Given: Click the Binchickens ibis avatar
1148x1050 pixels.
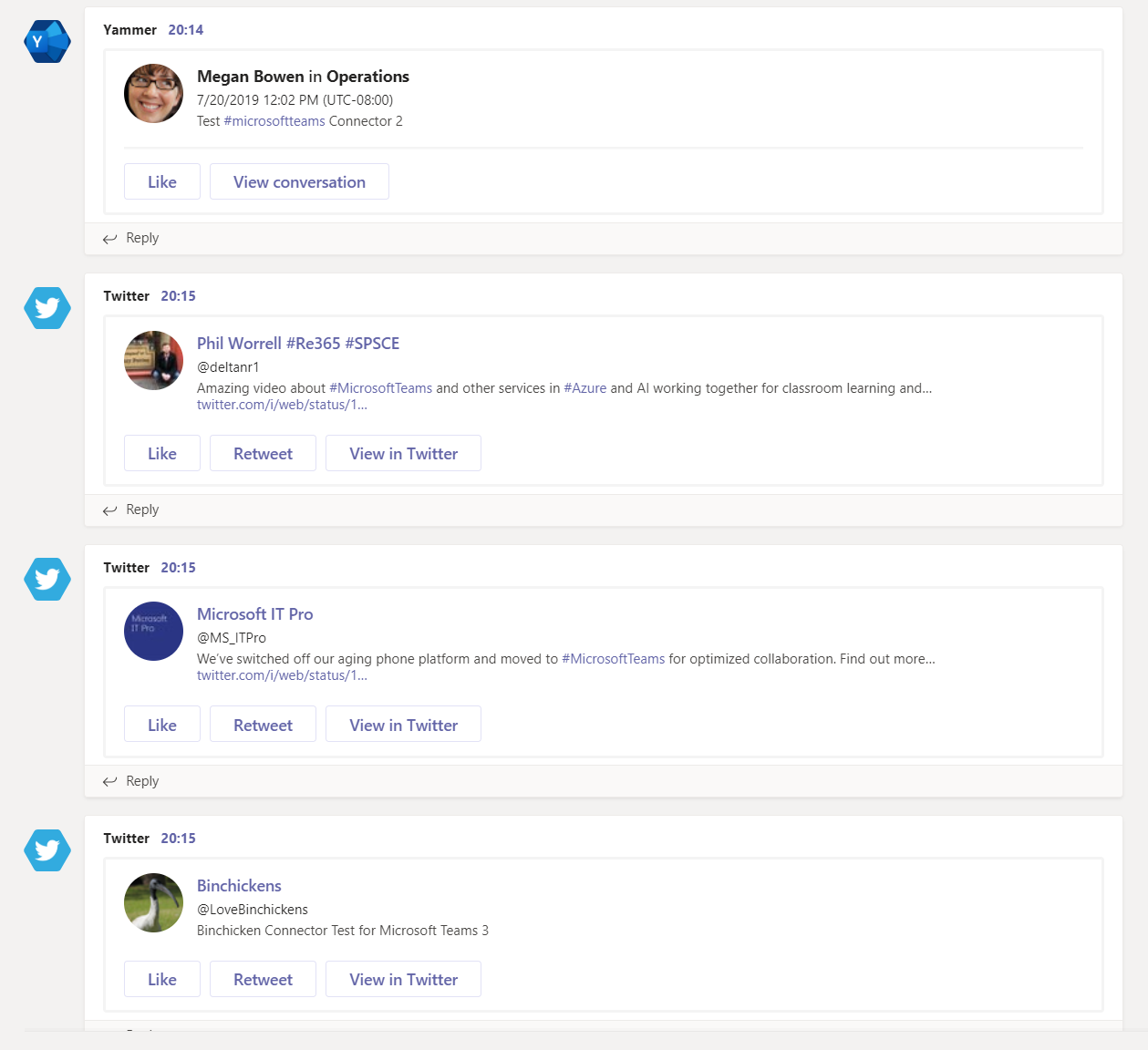Looking at the screenshot, I should 153,902.
